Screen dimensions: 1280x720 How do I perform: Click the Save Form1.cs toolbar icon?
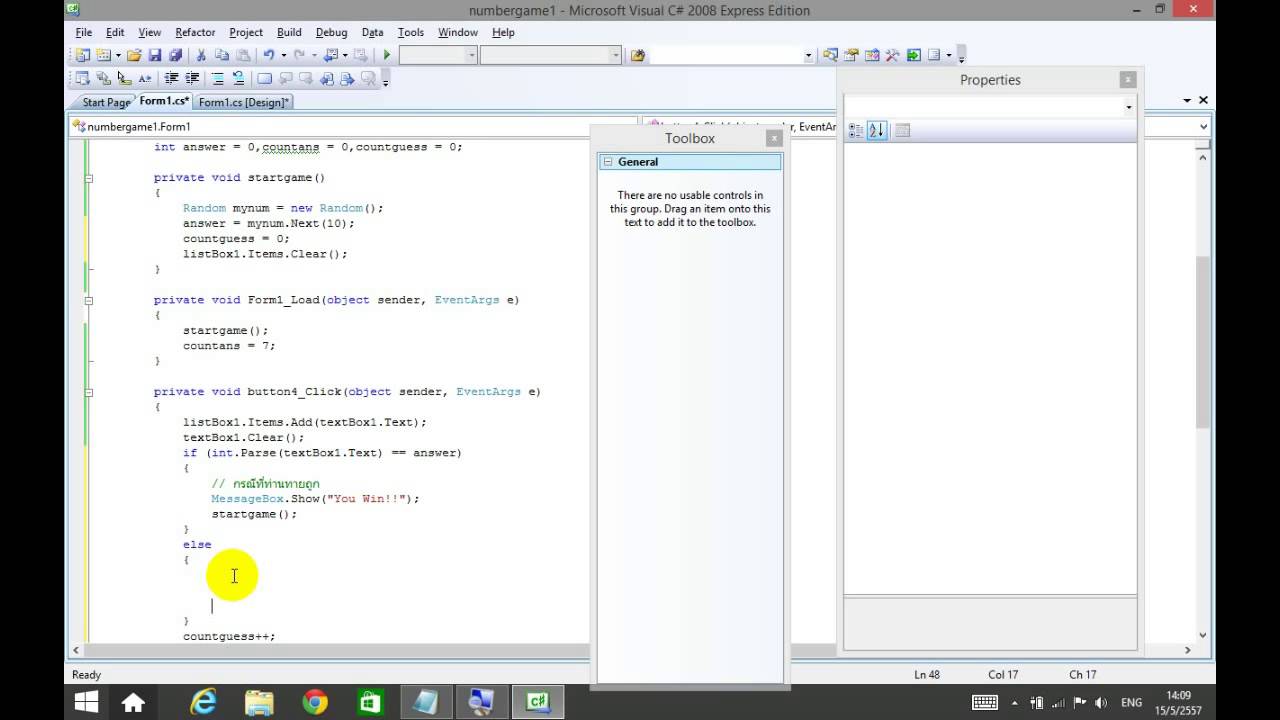(155, 55)
